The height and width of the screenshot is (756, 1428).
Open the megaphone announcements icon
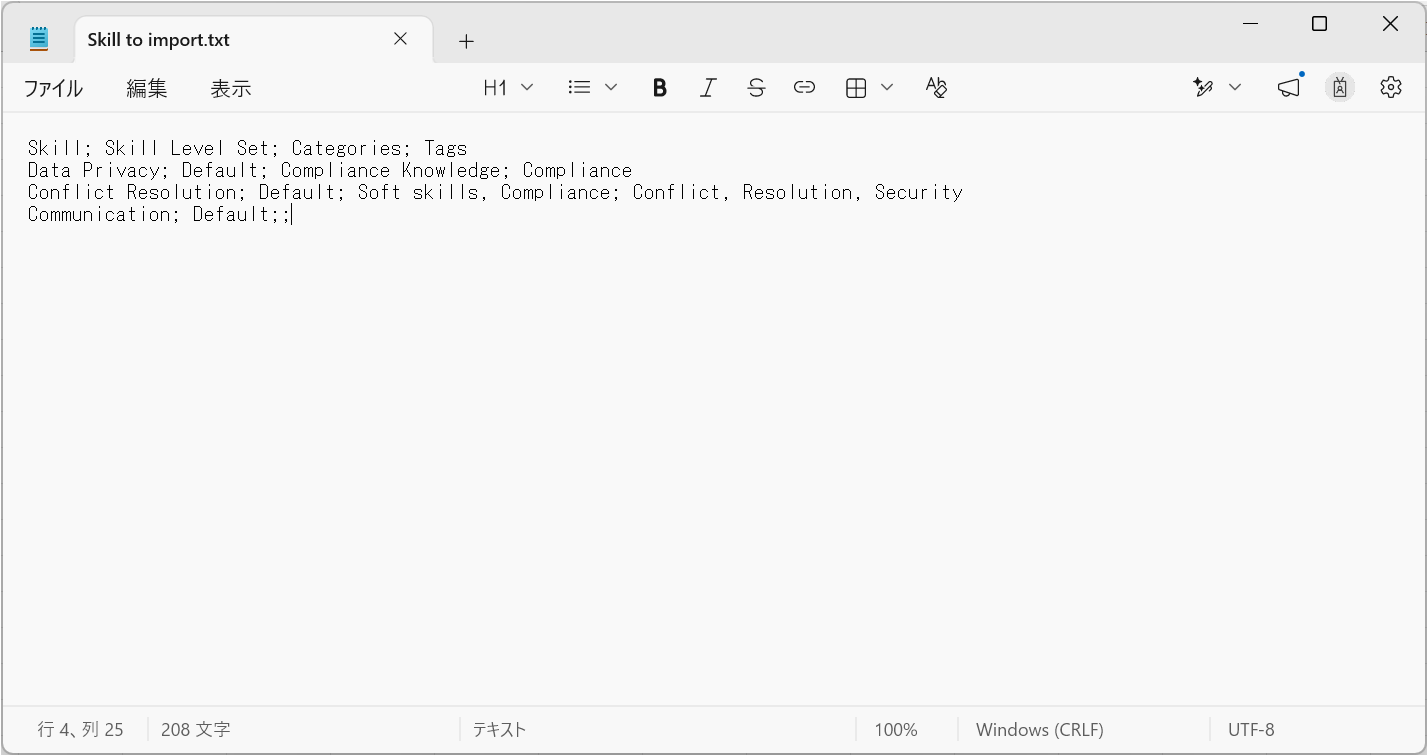click(x=1290, y=88)
